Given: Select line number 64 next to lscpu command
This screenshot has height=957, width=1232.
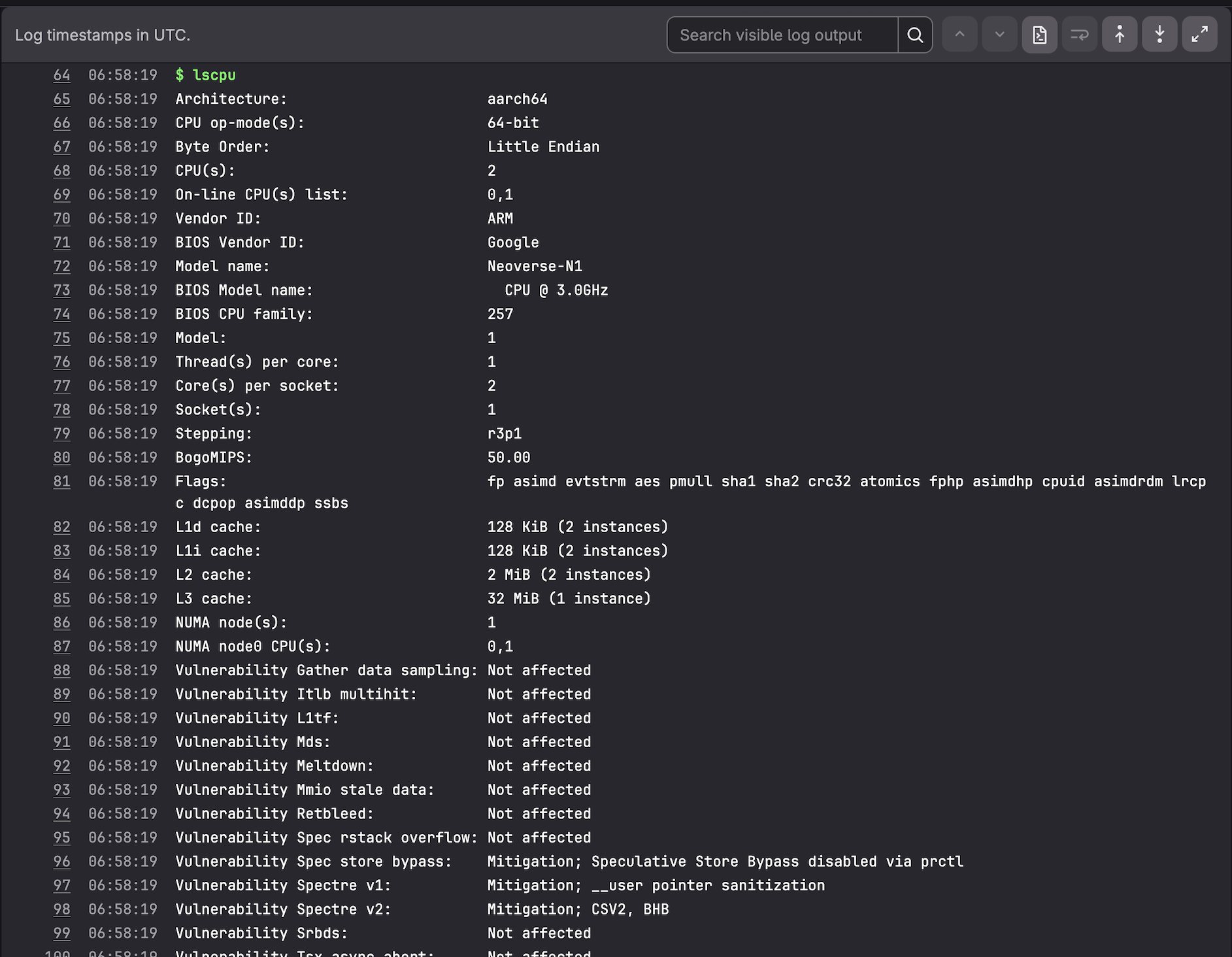Looking at the screenshot, I should 62,75.
